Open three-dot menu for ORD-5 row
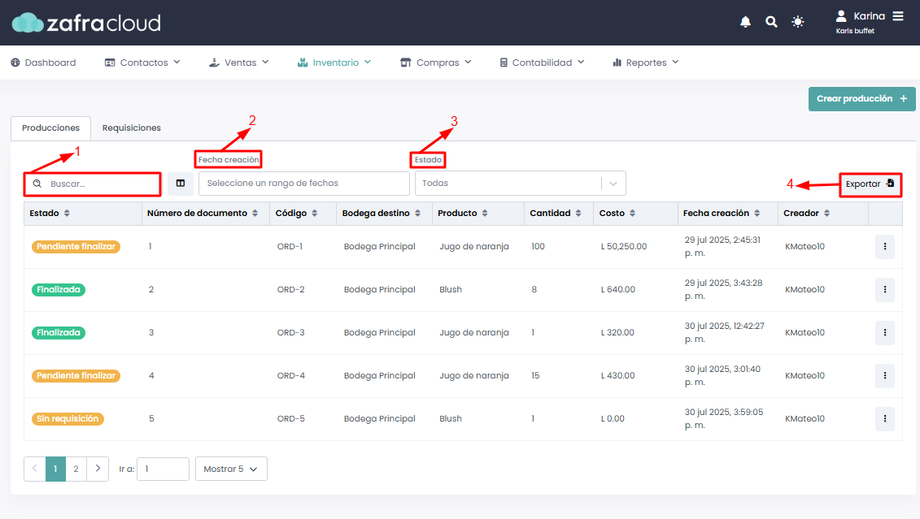 pyautogui.click(x=884, y=419)
